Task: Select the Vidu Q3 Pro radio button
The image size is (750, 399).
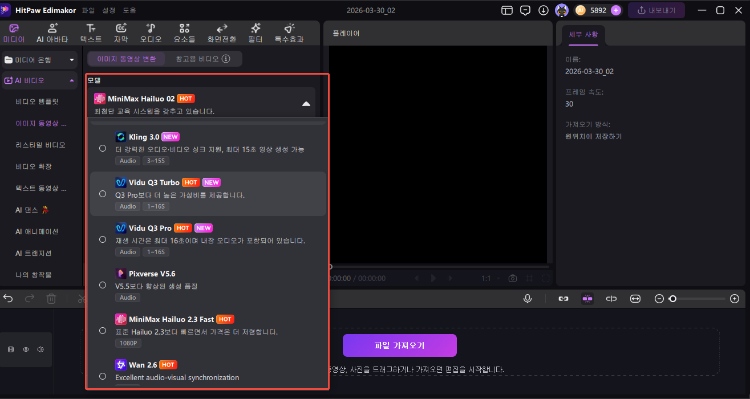Action: (x=102, y=239)
